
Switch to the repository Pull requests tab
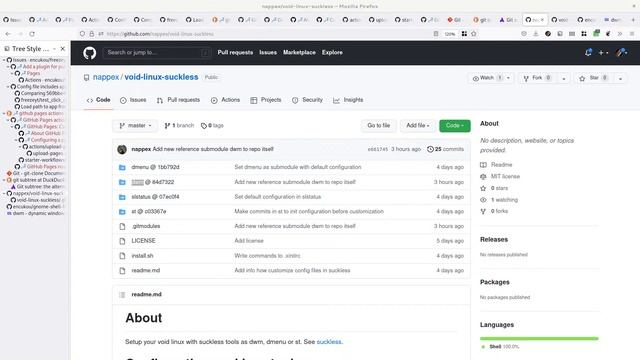point(178,100)
